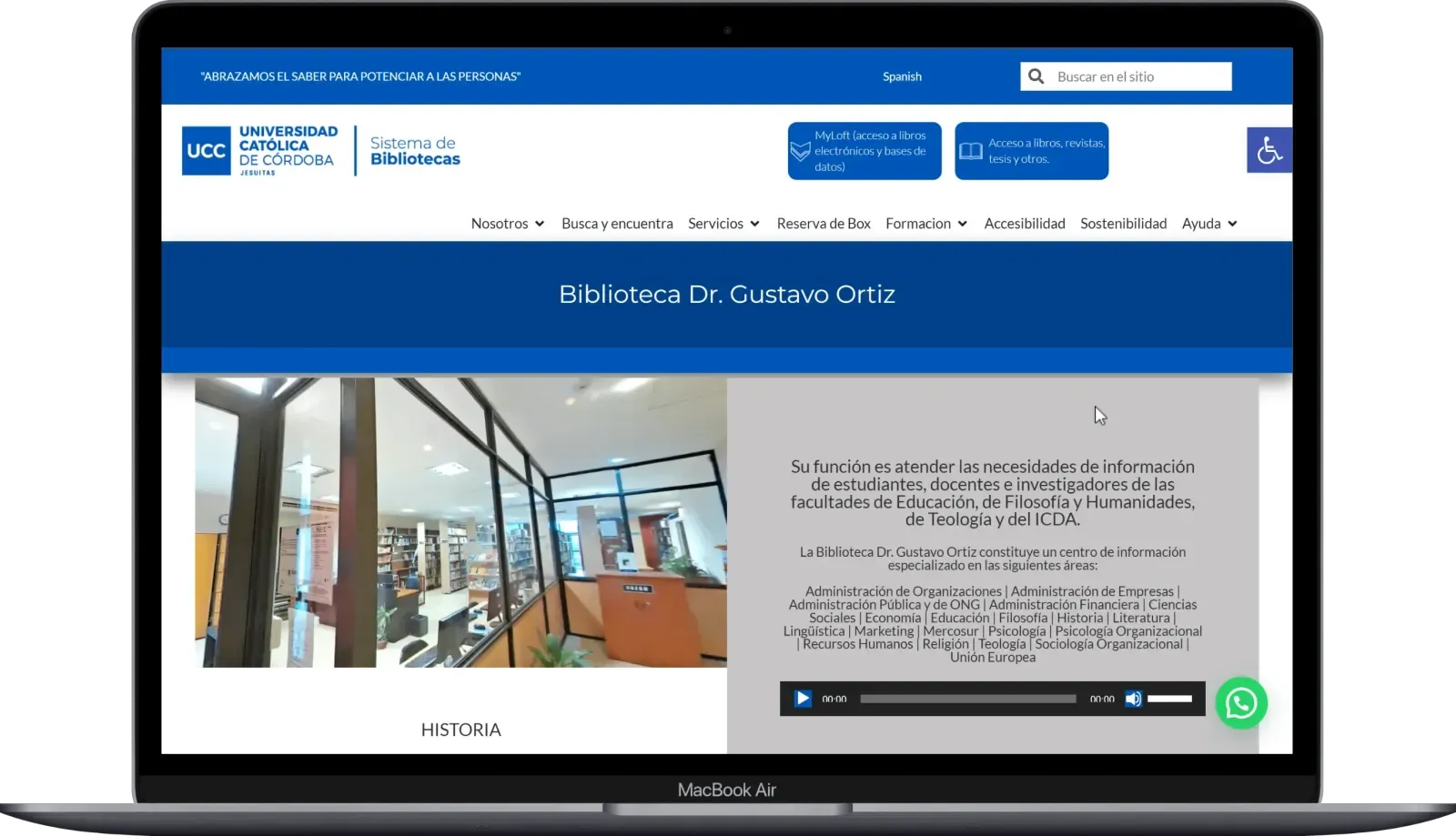Click the library interior photo
The image size is (1456, 836).
tap(460, 522)
